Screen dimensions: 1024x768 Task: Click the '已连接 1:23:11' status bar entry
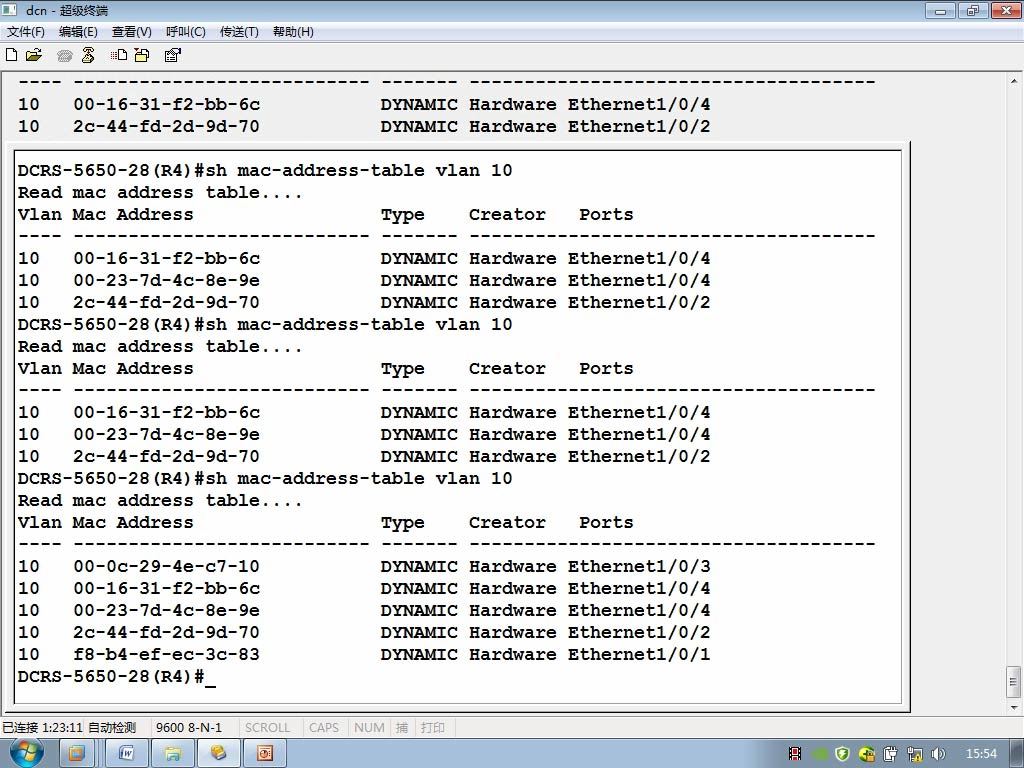coord(42,727)
